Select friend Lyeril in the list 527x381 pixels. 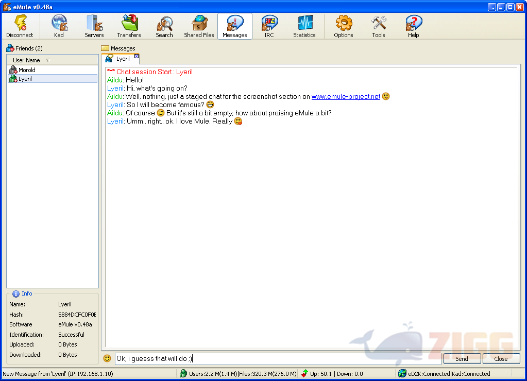click(x=52, y=79)
